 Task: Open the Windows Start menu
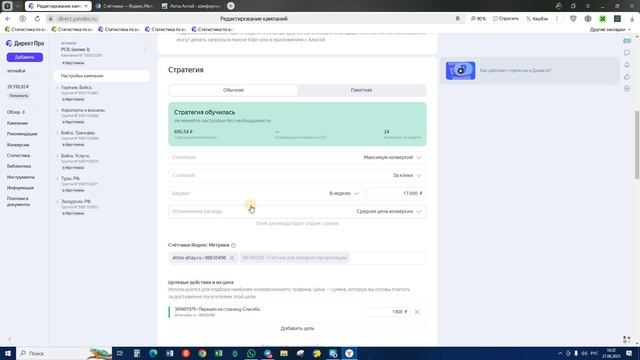[x=8, y=353]
